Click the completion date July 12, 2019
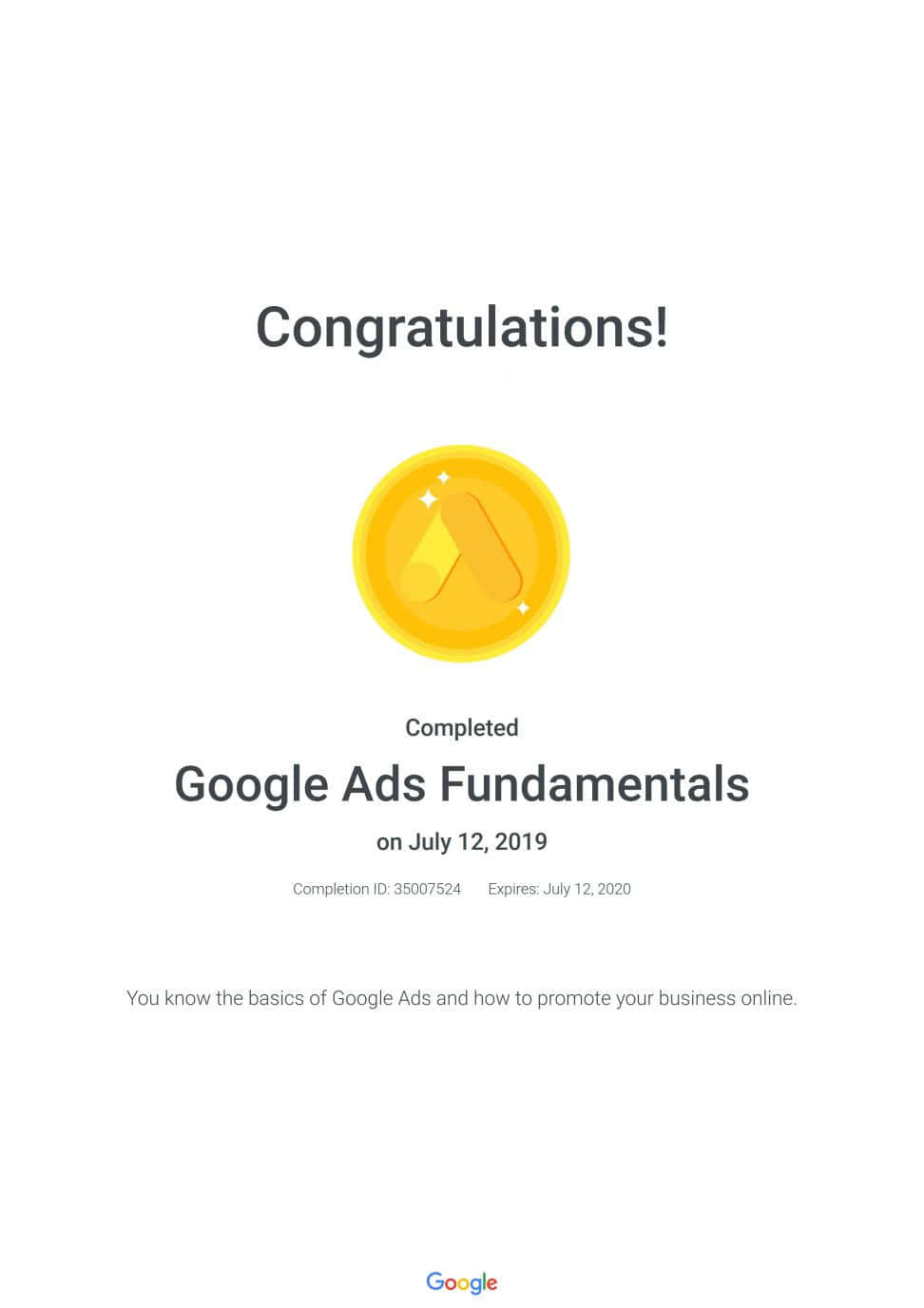The width and height of the screenshot is (924, 1308). pos(478,842)
